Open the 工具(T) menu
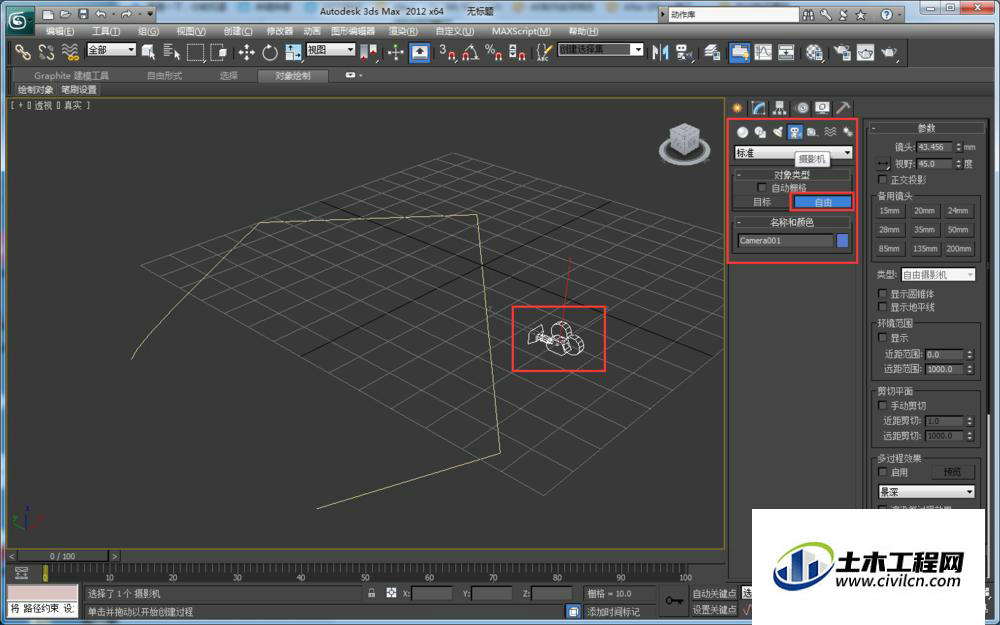This screenshot has width=1000, height=625. 106,31
